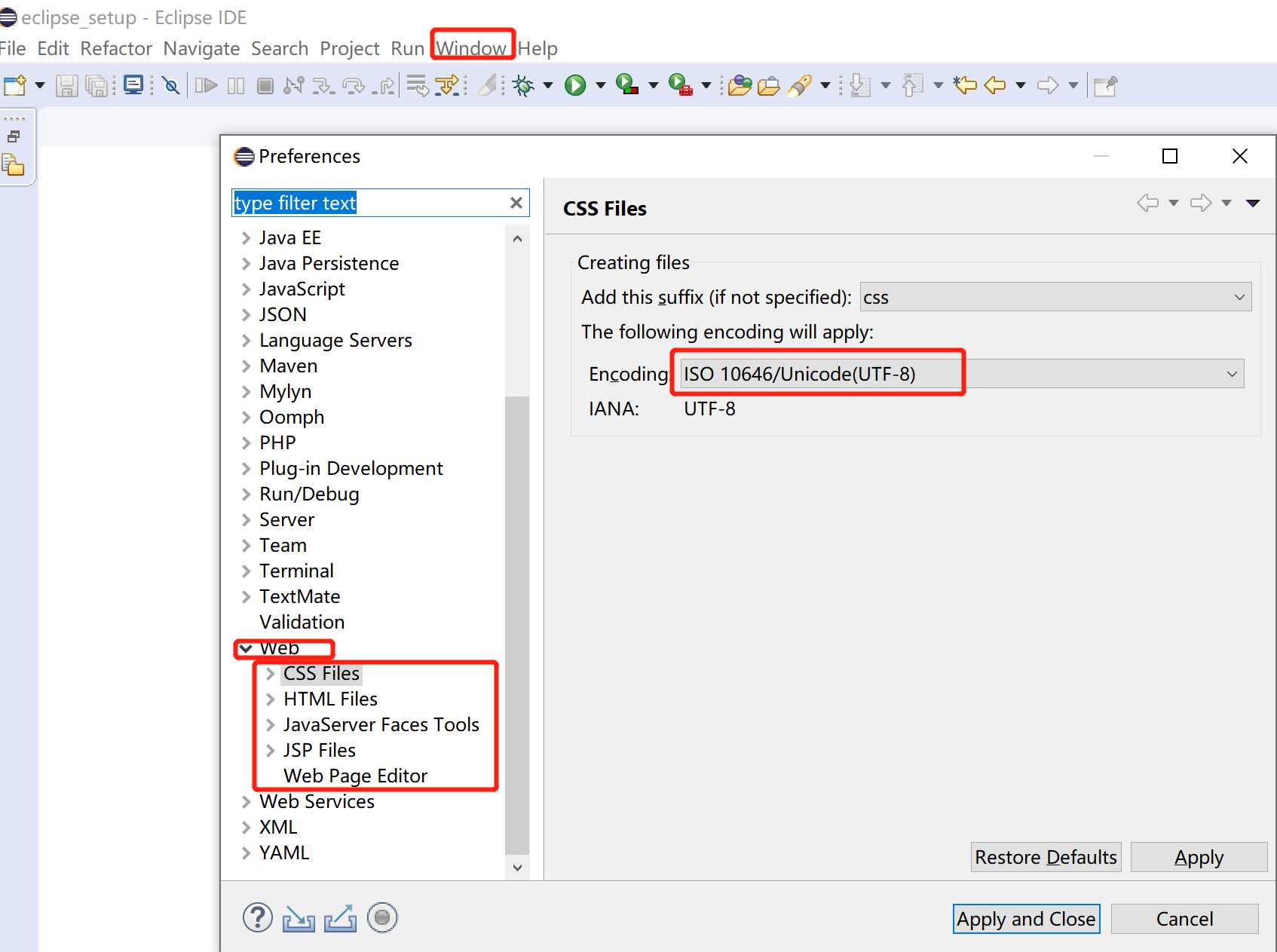Toggle Skip All Breakpoints icon
The height and width of the screenshot is (952, 1277).
click(171, 85)
